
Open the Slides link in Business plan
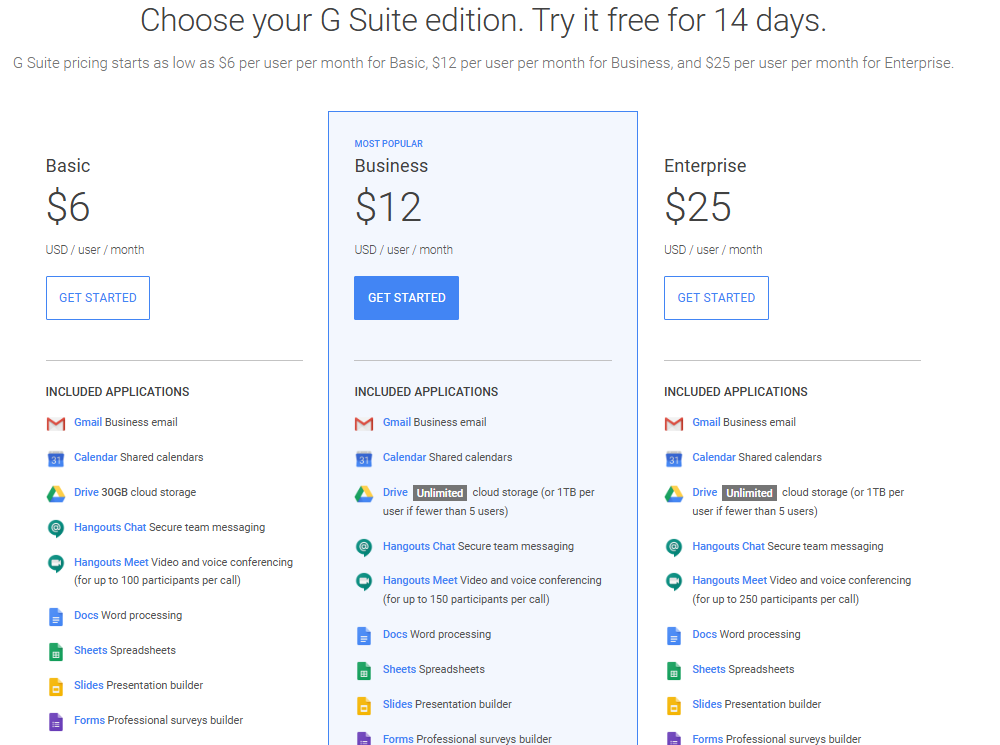click(397, 704)
